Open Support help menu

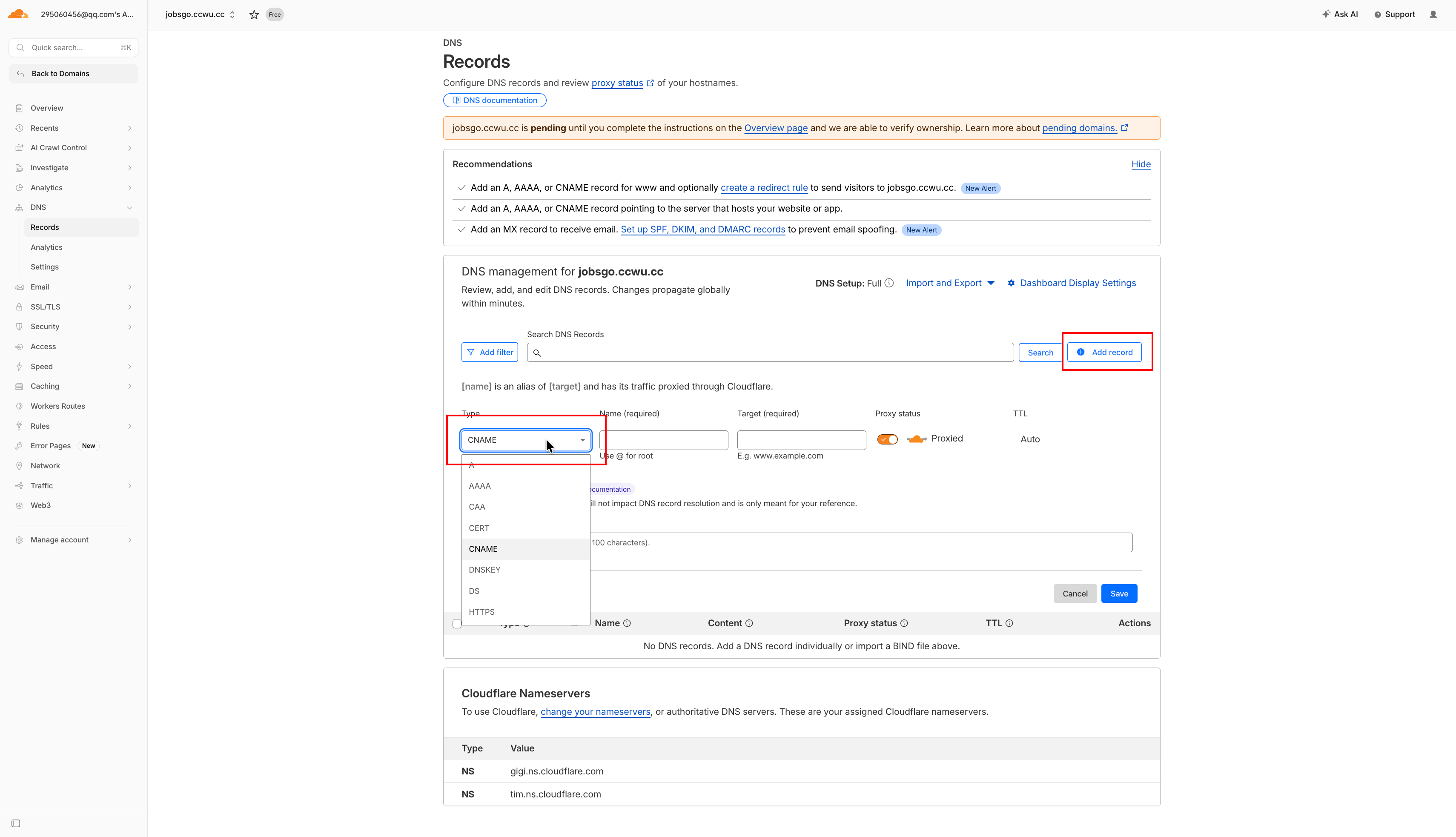(1394, 14)
